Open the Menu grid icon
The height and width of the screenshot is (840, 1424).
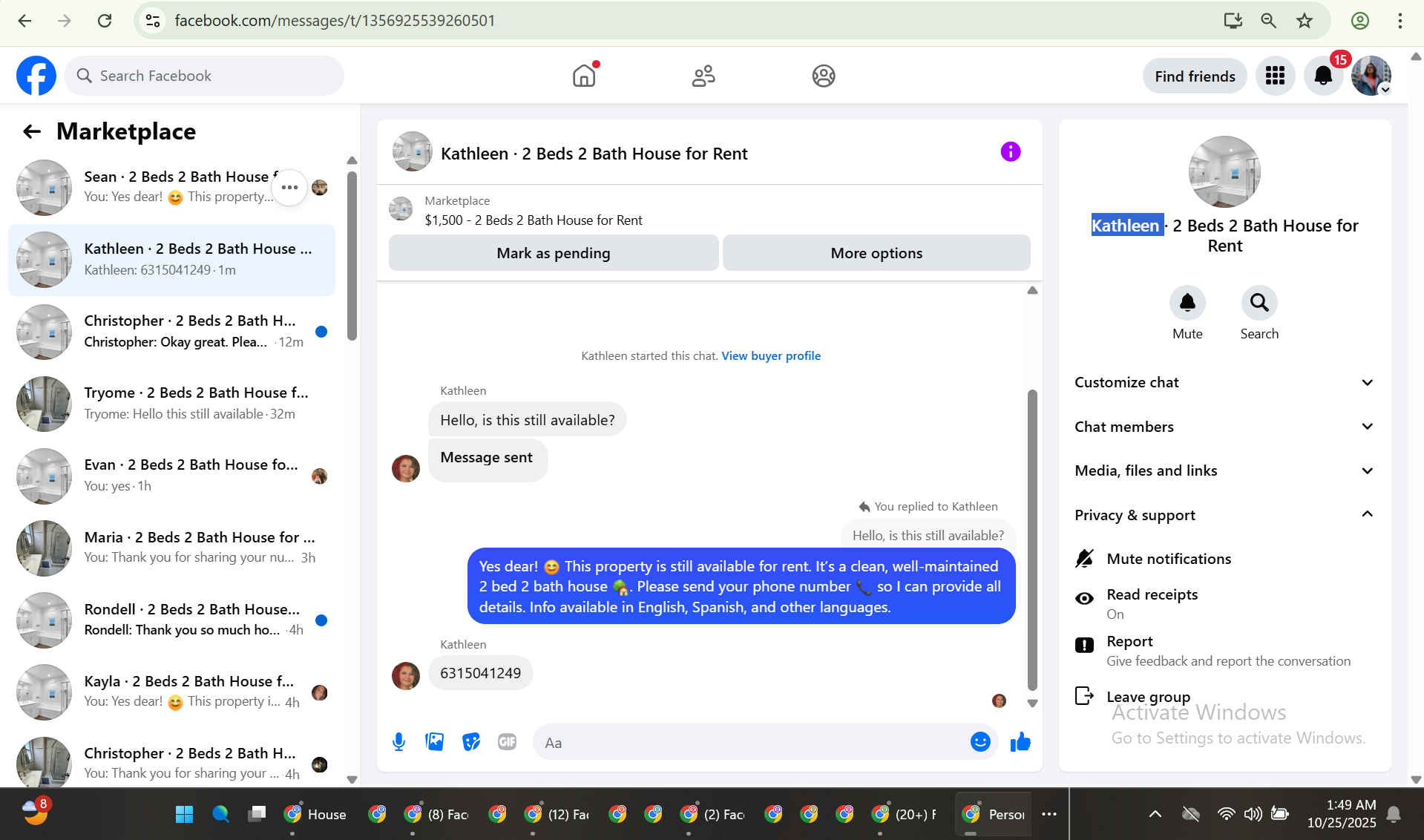click(x=1275, y=76)
